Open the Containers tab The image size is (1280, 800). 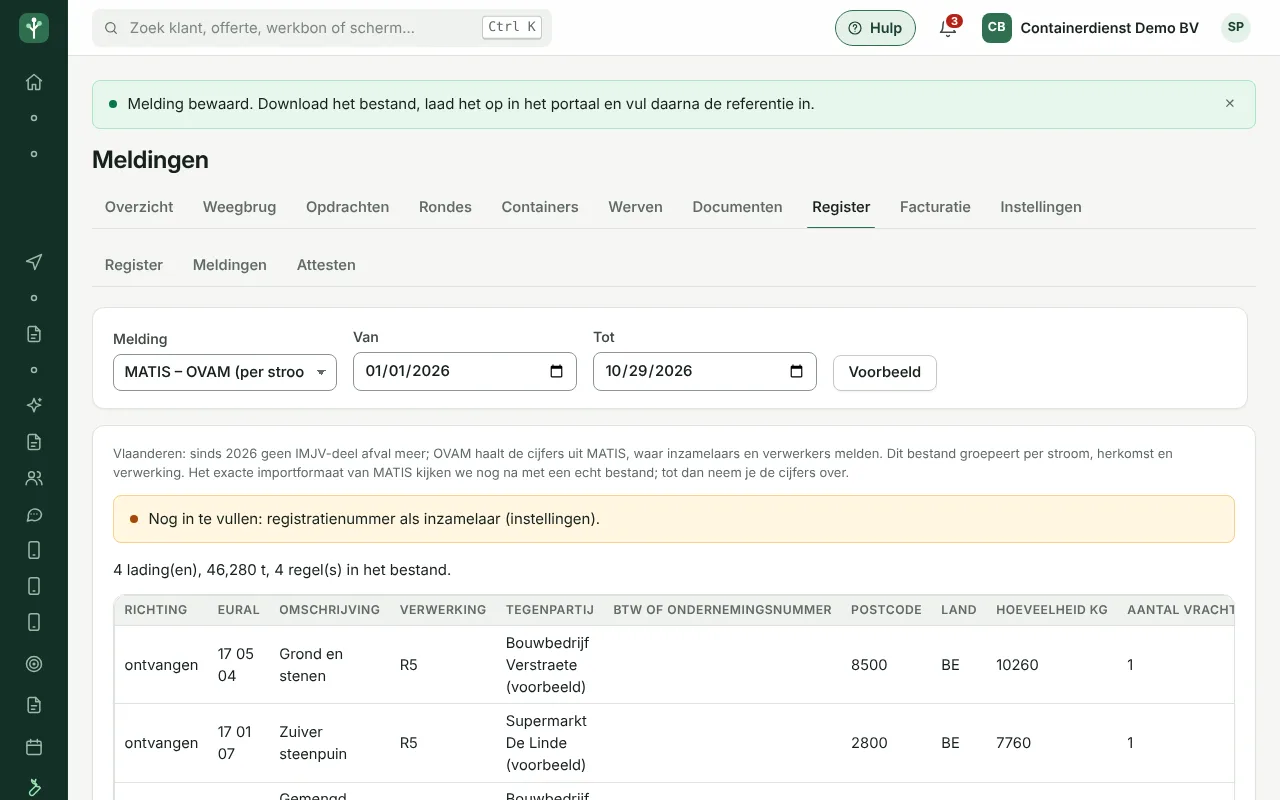(x=540, y=207)
